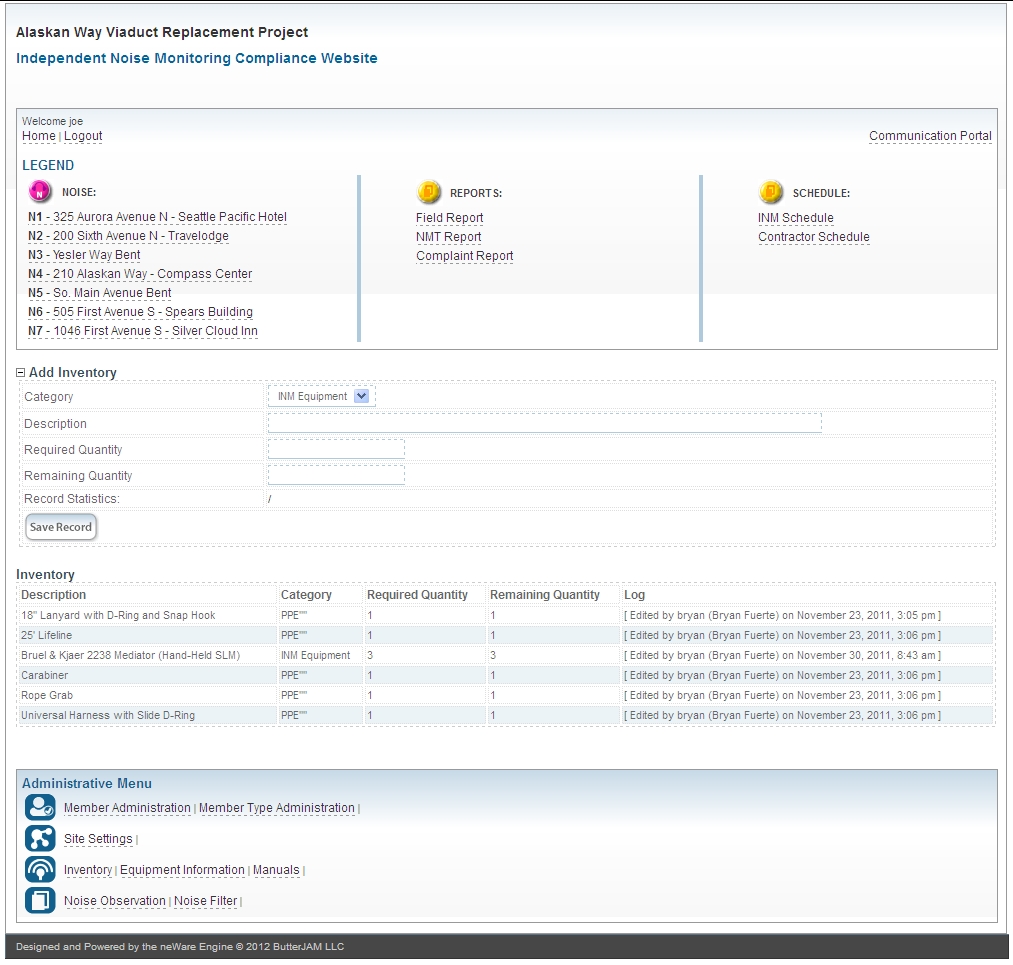Viewport: 1013px width, 965px height.
Task: Click the Member Administration user icon
Action: pyautogui.click(x=40, y=808)
